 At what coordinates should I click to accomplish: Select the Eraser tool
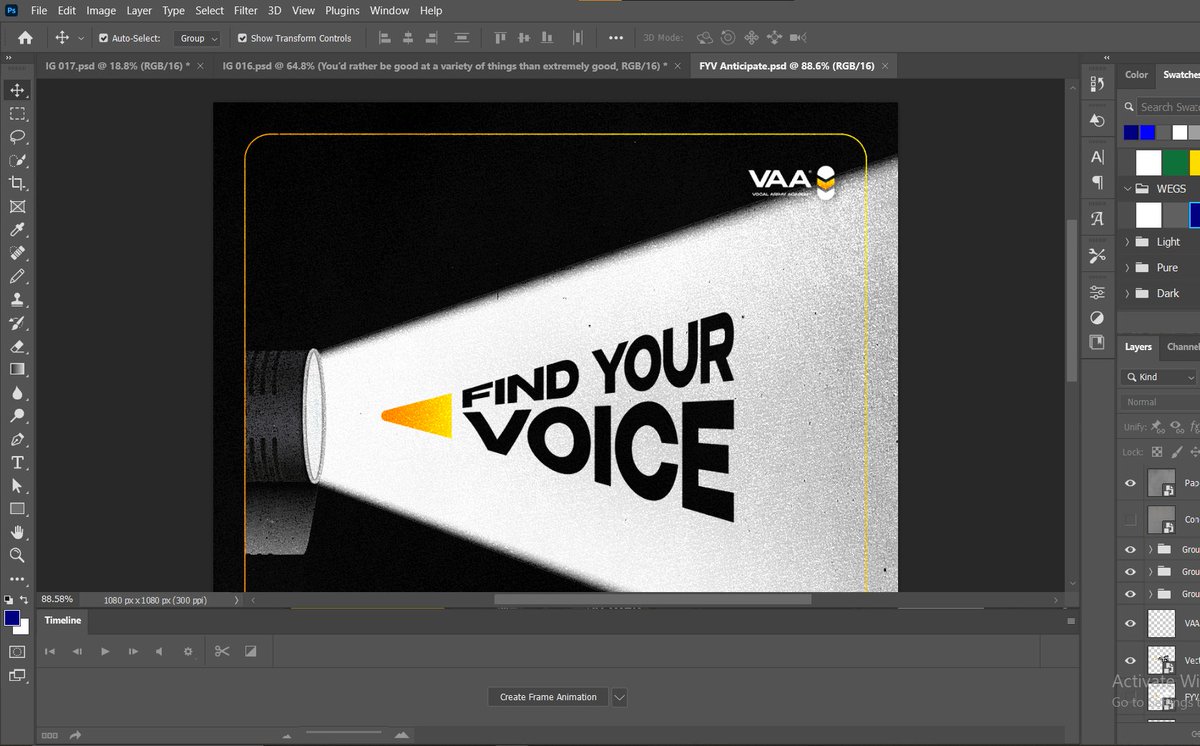pyautogui.click(x=17, y=346)
